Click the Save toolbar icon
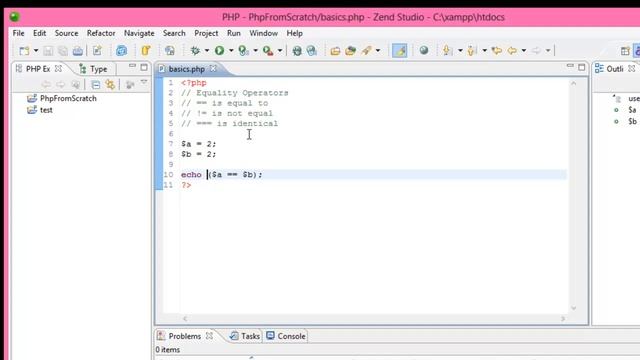 coord(48,51)
